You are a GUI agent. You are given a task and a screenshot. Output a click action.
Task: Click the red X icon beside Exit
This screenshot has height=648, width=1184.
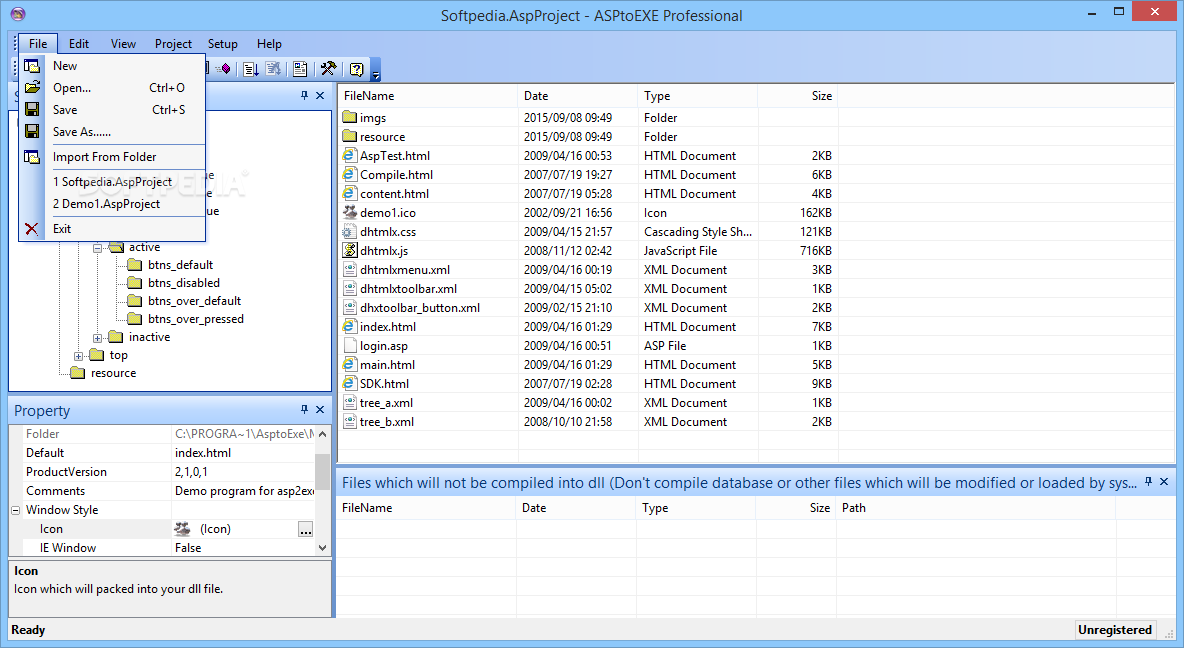tap(32, 229)
